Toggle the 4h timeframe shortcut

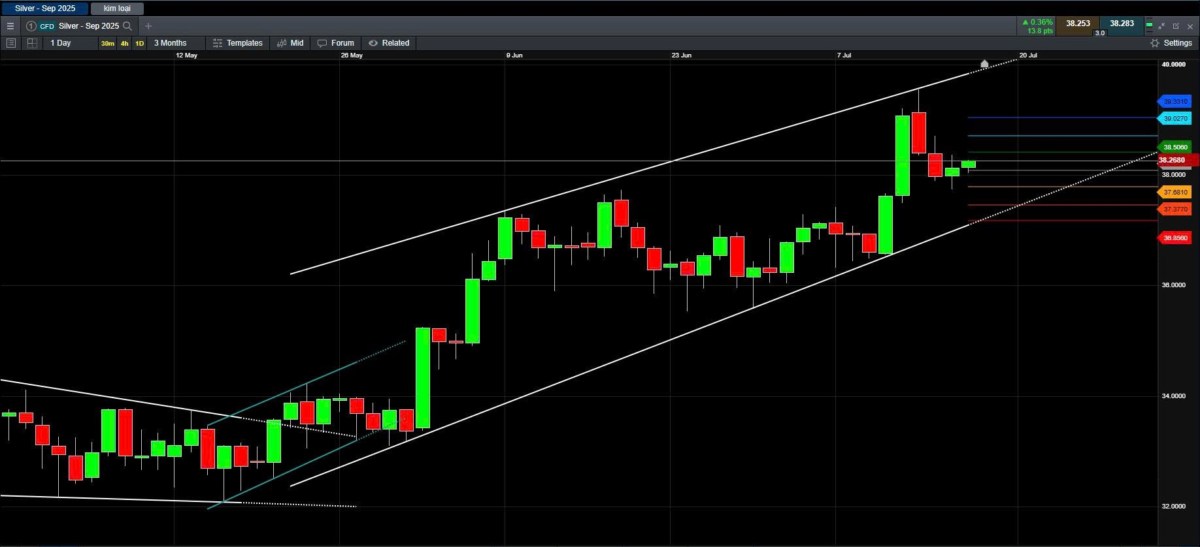[124, 43]
